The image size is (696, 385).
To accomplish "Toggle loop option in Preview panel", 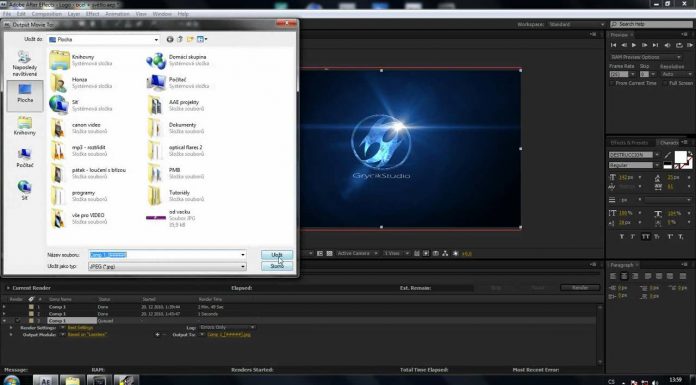I will click(x=679, y=45).
